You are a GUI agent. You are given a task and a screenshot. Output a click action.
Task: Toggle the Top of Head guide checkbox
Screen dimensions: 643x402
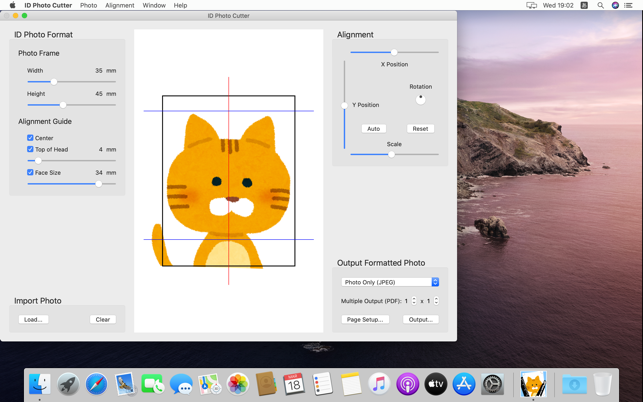pyautogui.click(x=30, y=149)
